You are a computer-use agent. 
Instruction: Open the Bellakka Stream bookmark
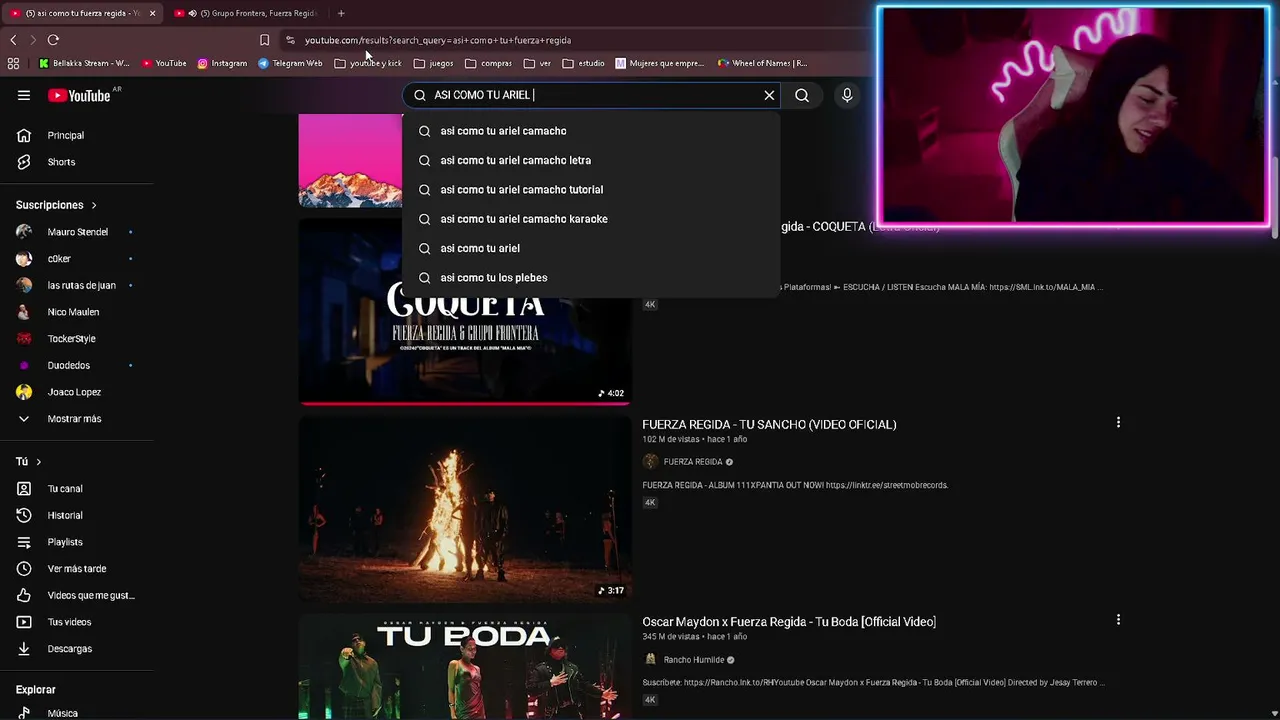[84, 63]
